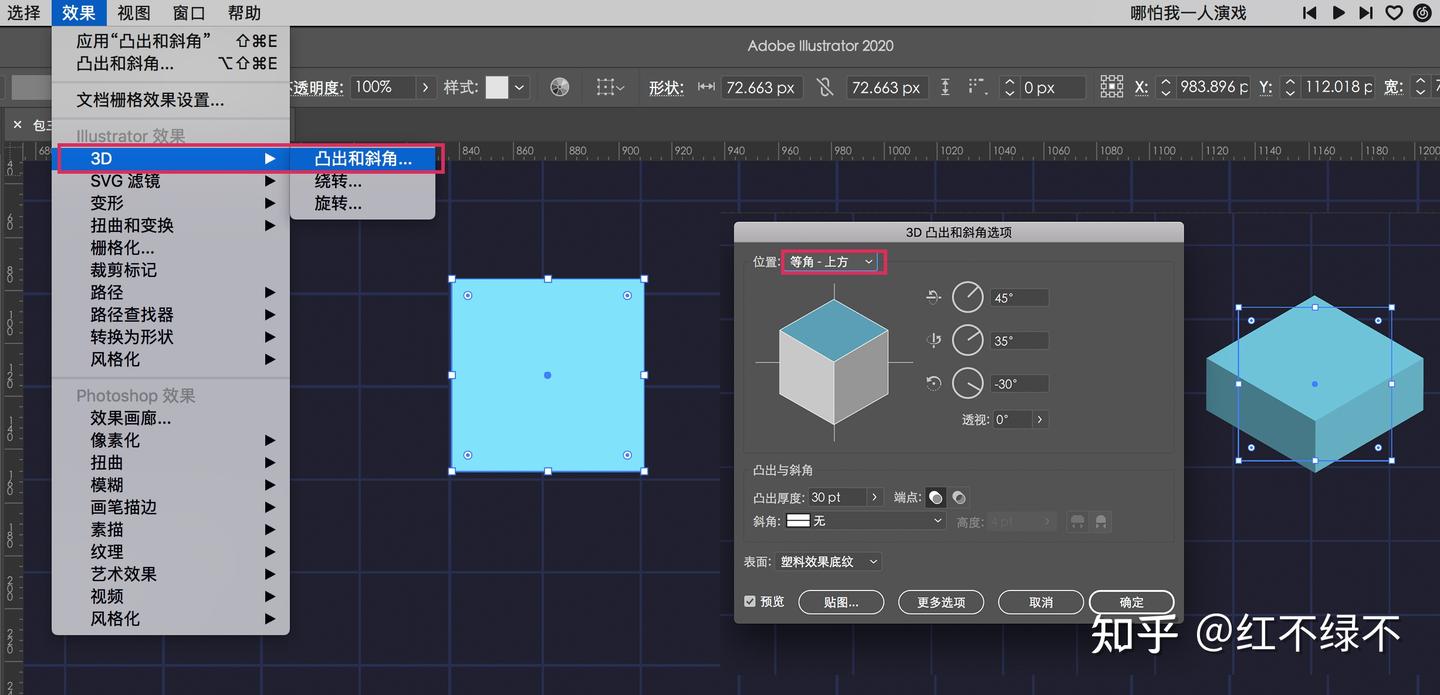
Task: Click the Z-axis rotation dial showing -30°
Action: click(967, 383)
